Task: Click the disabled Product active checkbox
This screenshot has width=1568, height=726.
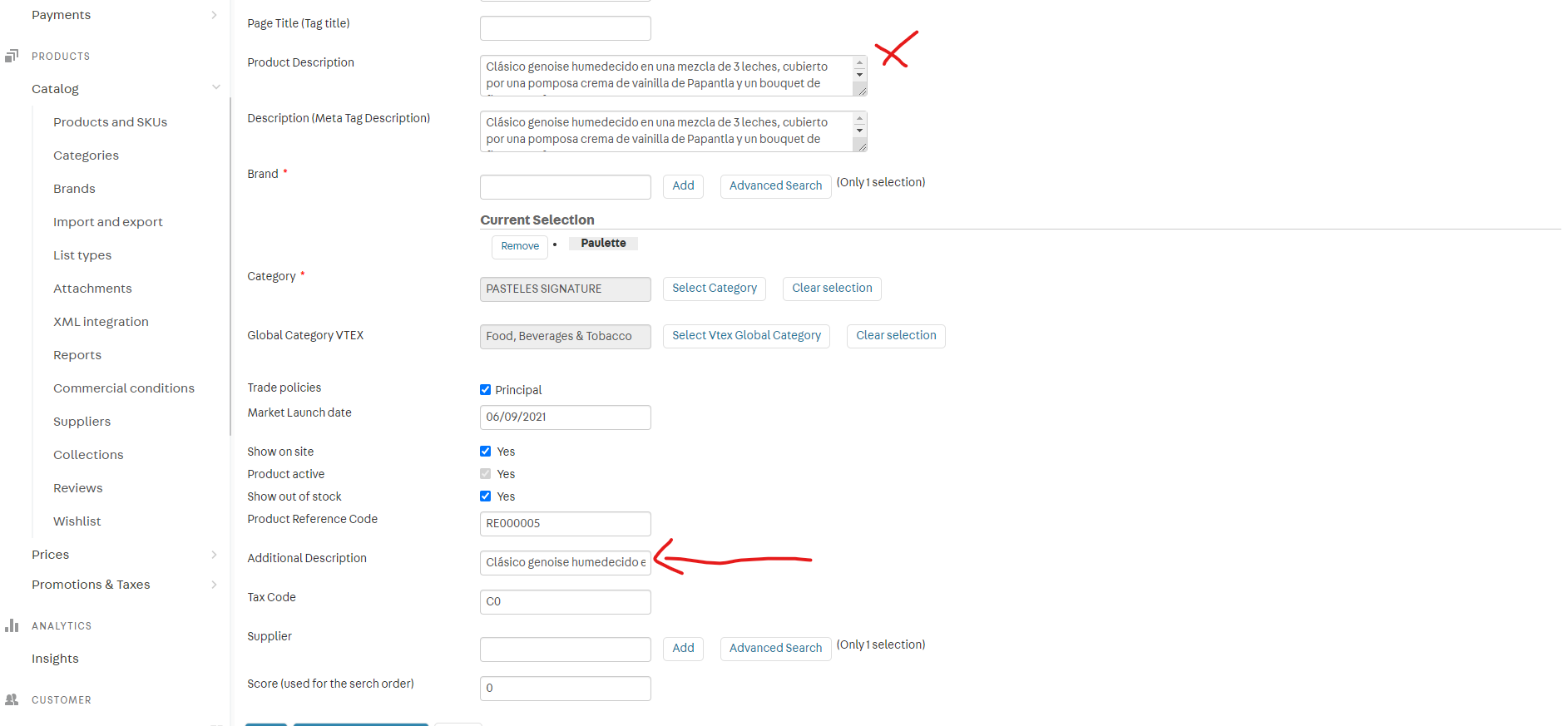Action: (x=485, y=473)
